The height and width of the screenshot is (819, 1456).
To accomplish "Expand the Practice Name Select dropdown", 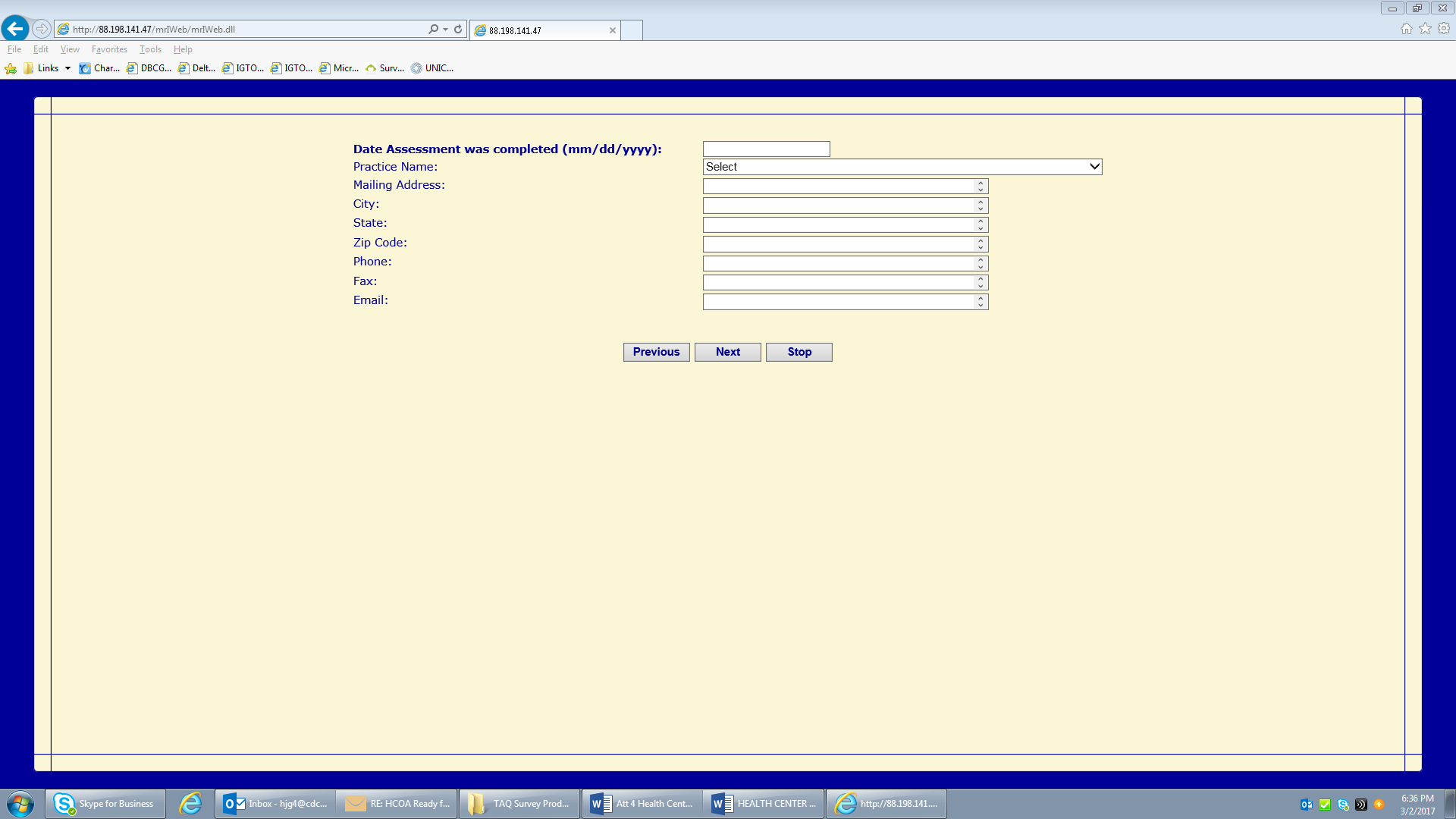I will 902,167.
